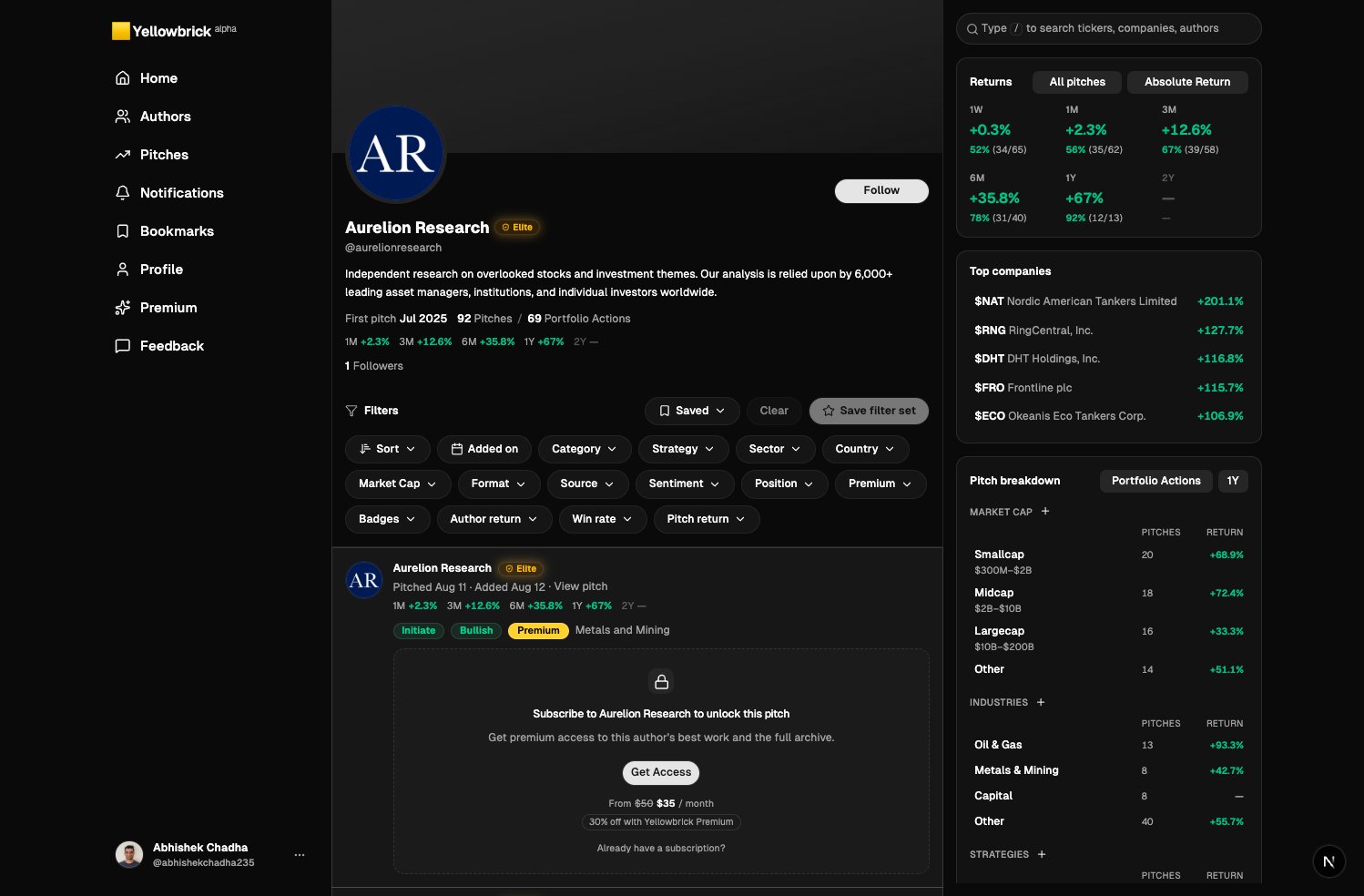Open the Market Cap filter dropdown

(x=398, y=484)
